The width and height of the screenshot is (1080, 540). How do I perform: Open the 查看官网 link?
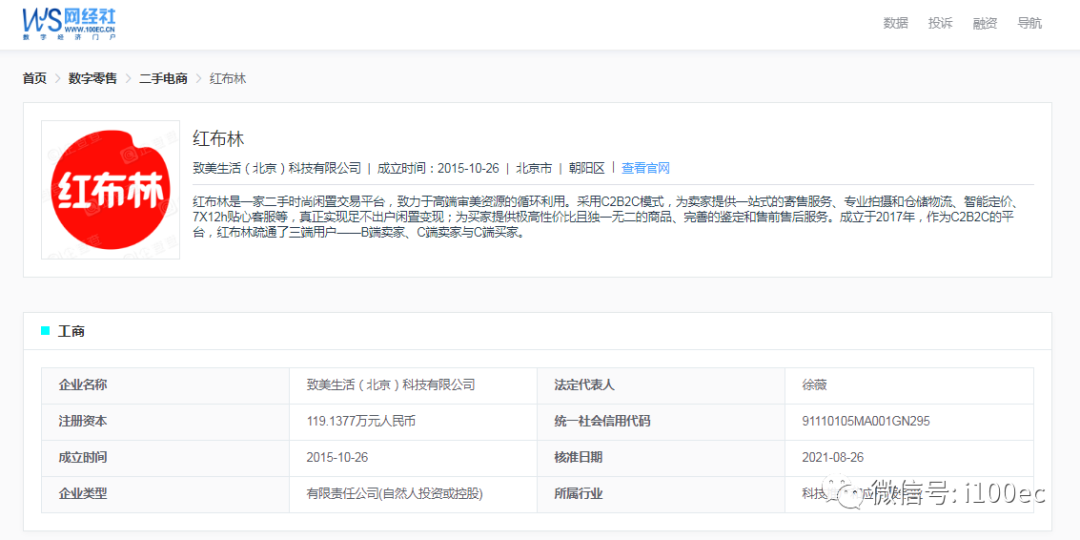coord(645,168)
